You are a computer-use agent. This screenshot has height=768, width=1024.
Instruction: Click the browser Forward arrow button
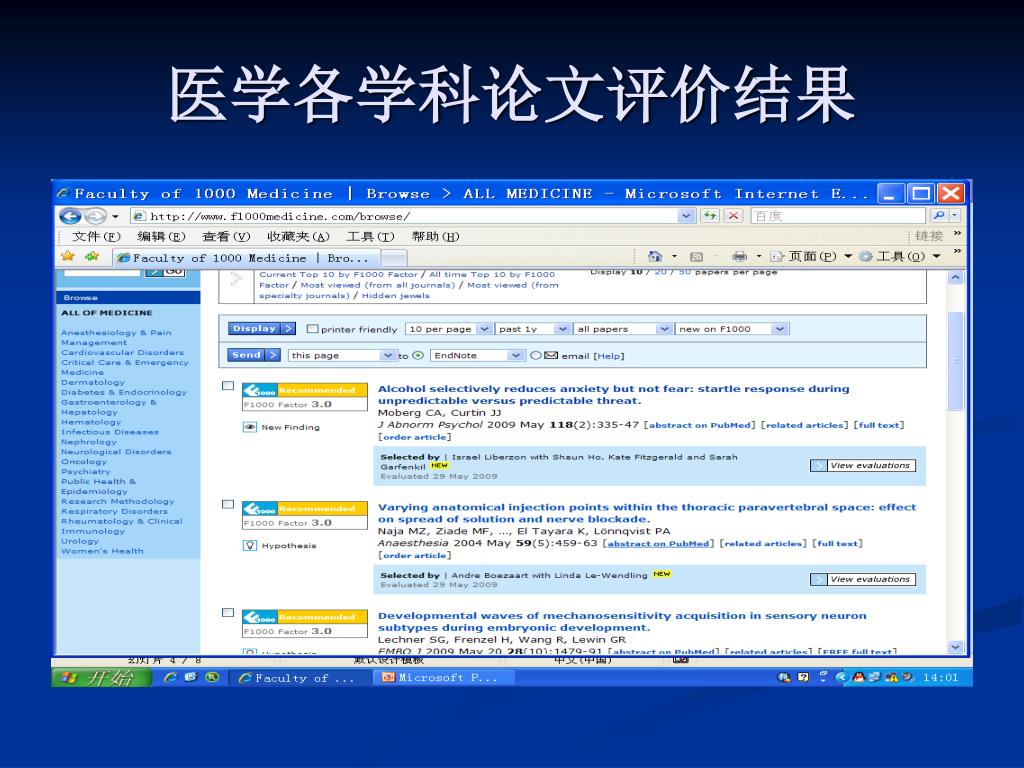(95, 216)
